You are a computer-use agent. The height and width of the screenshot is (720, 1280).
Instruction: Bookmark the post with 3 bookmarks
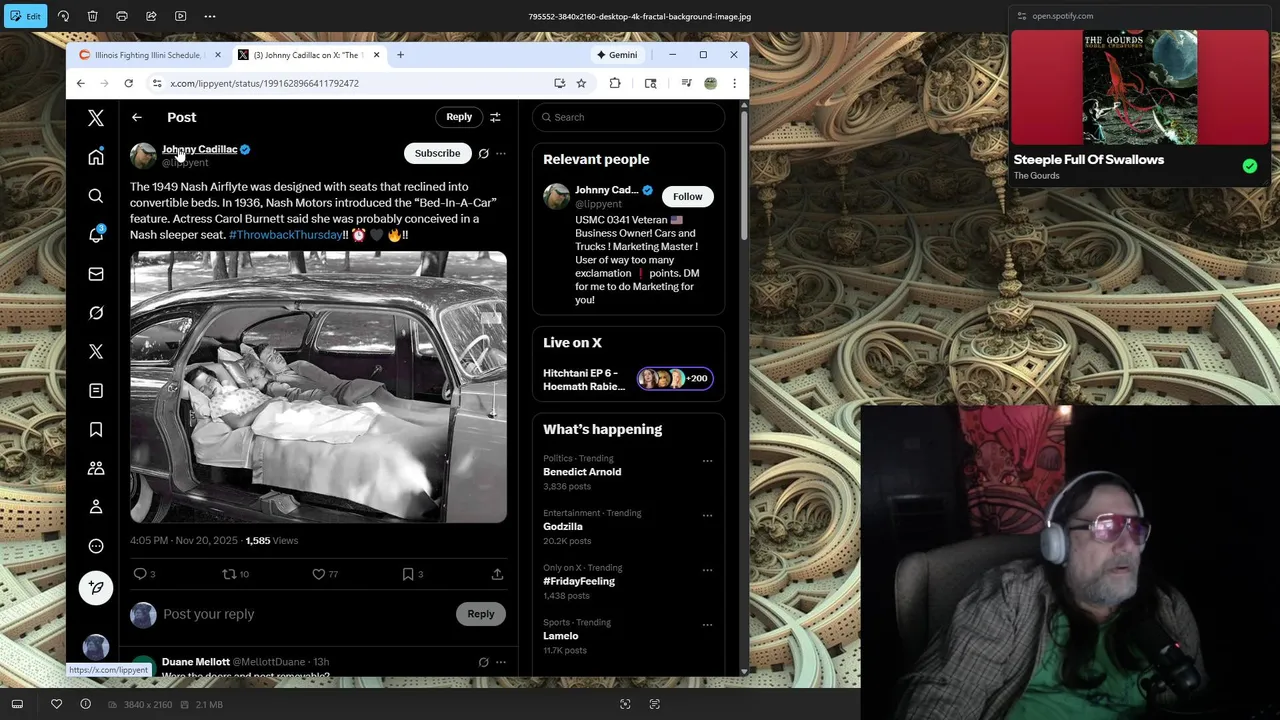412,574
